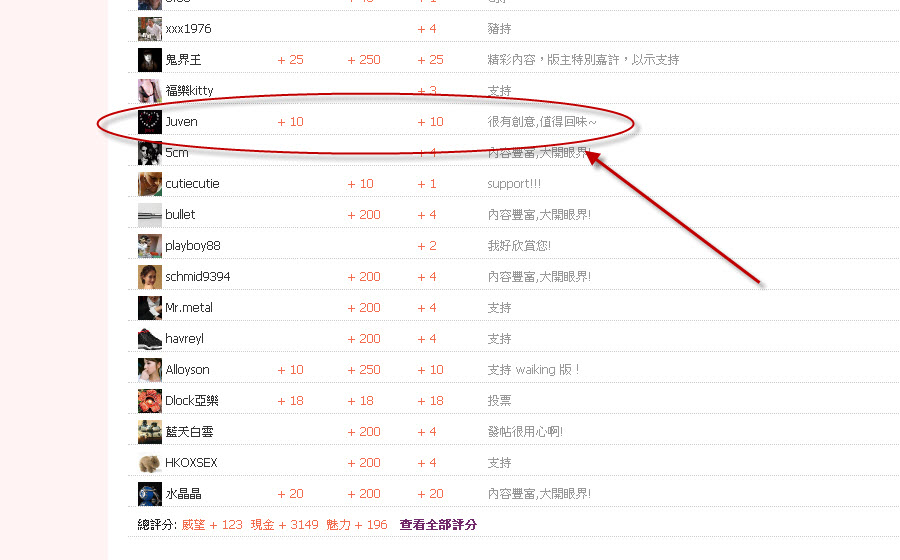Click the avatar beside Alloyson
The width and height of the screenshot is (900, 560).
(149, 370)
